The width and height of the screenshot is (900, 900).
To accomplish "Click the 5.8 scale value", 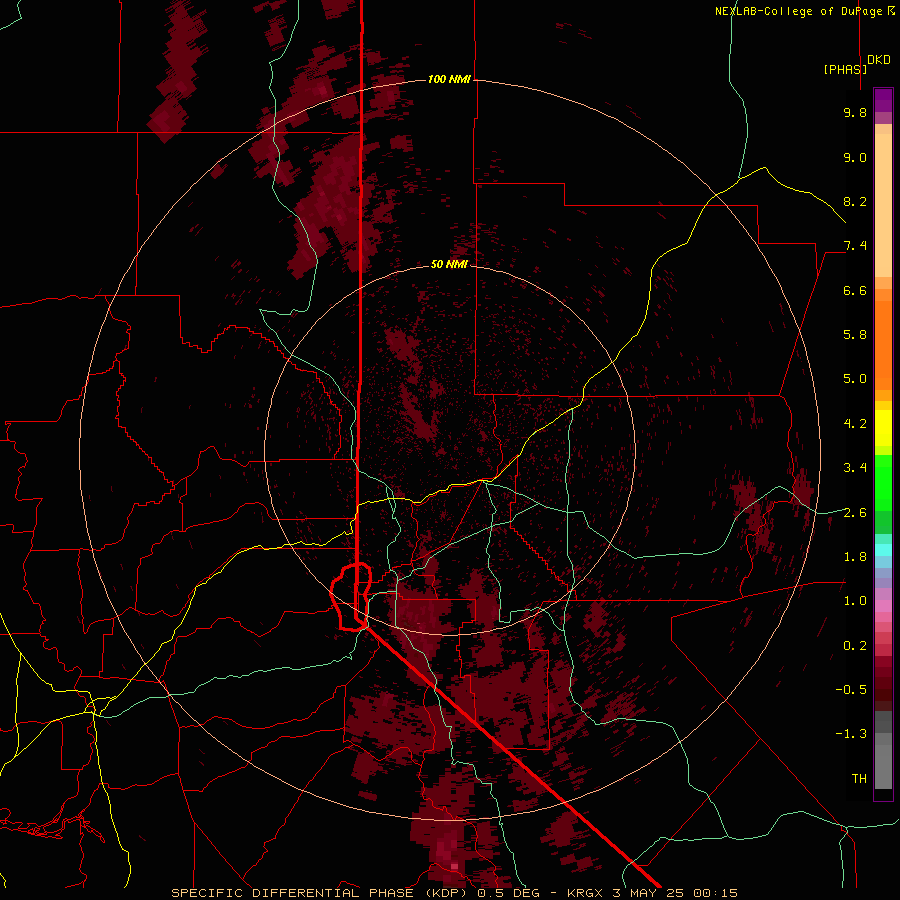I will (855, 335).
